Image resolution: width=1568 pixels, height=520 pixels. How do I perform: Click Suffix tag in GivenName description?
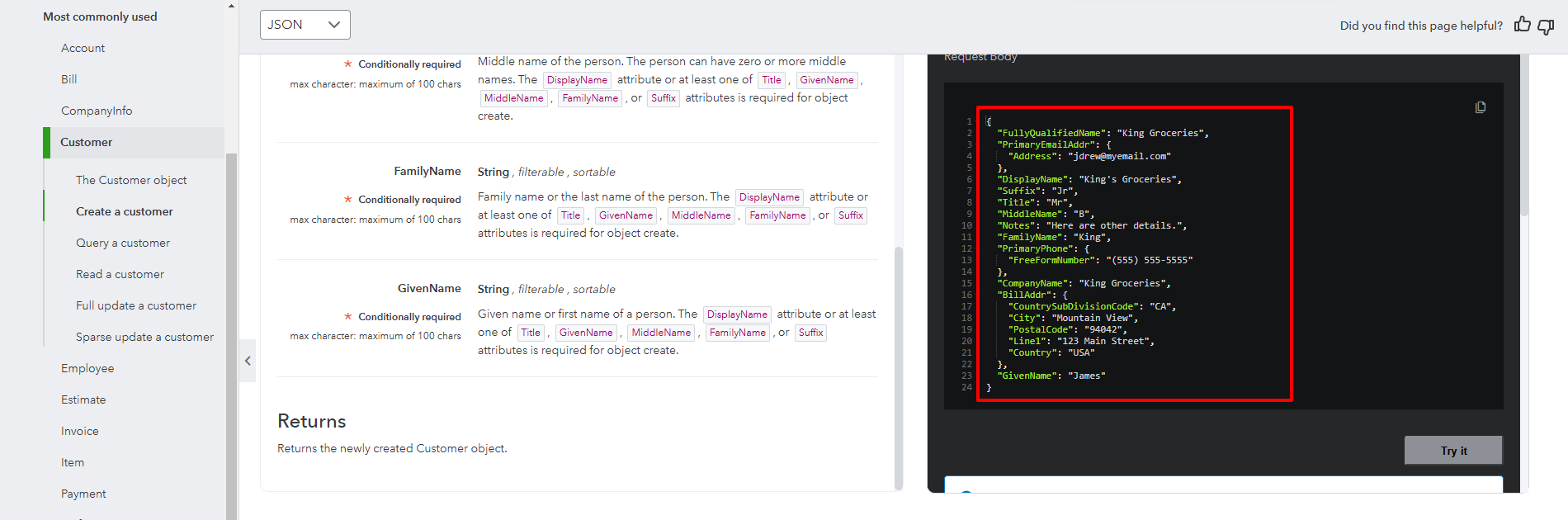810,333
